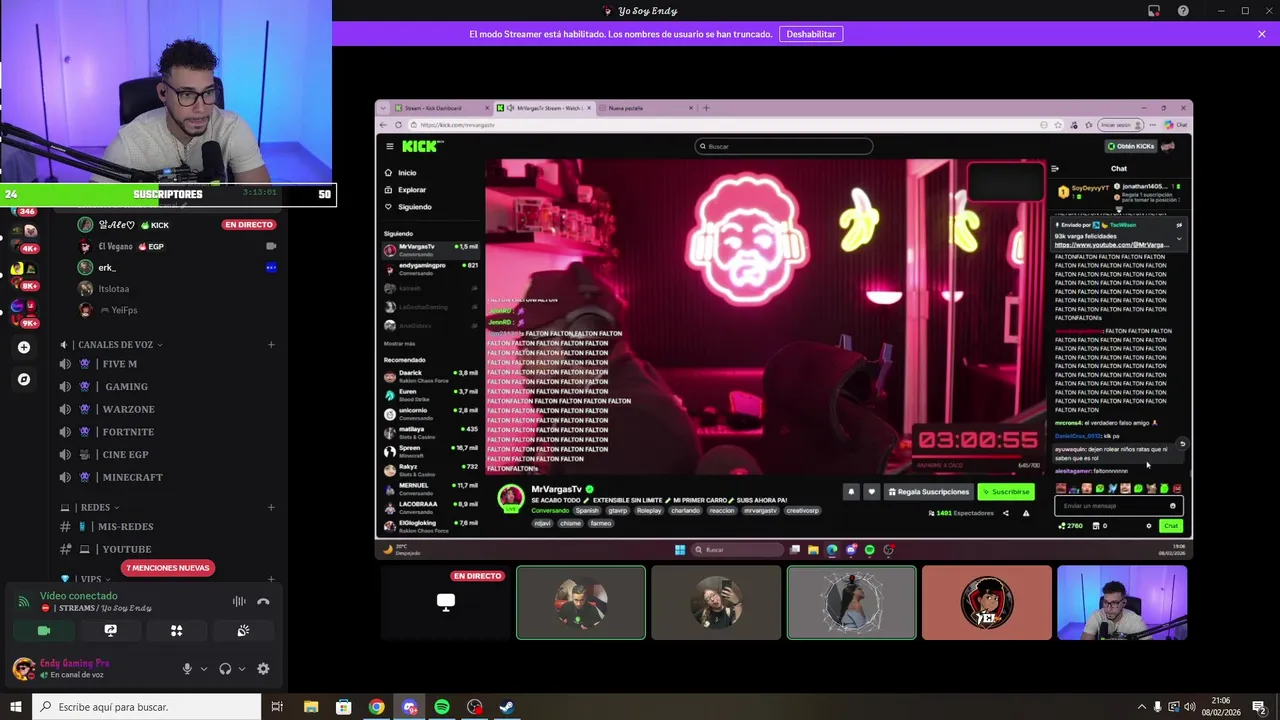Show hidden system tray icons
This screenshot has height=720, width=1280.
[1142, 707]
